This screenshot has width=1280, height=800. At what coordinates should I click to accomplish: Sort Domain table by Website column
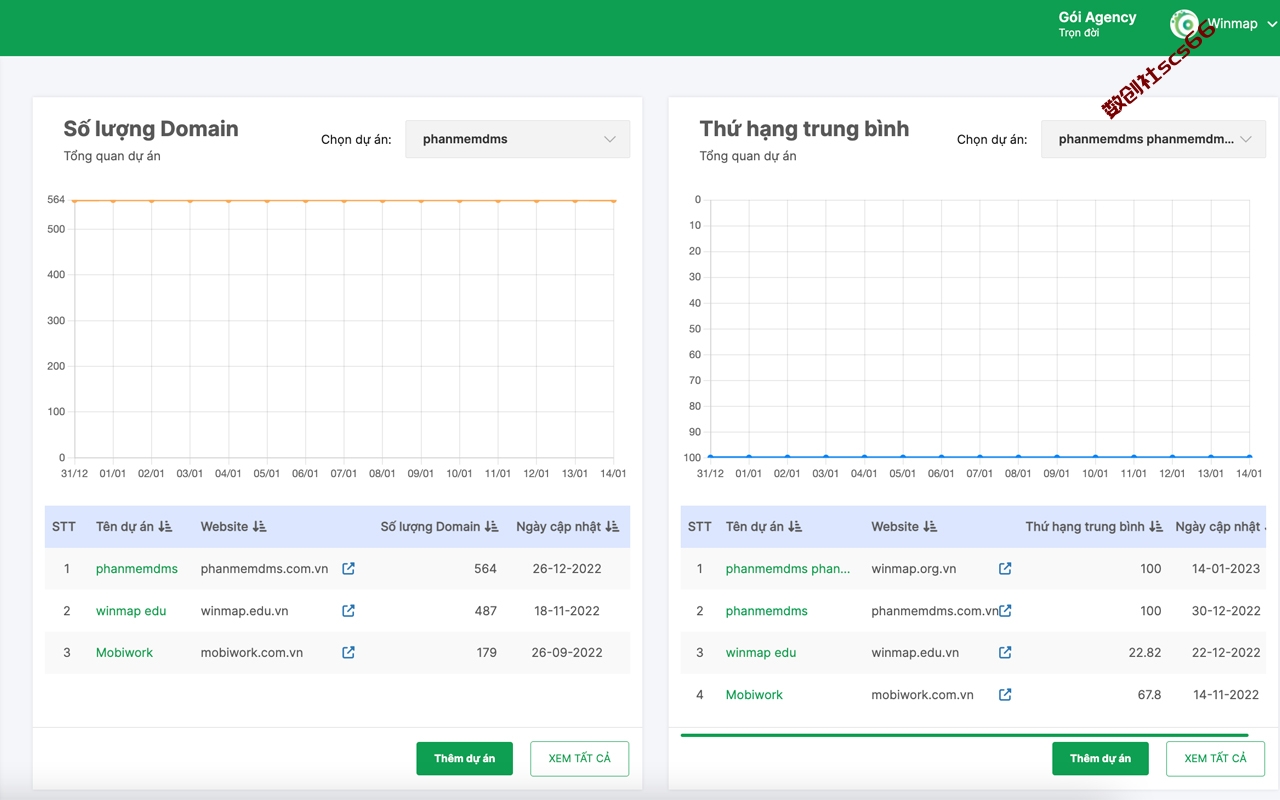pyautogui.click(x=259, y=526)
